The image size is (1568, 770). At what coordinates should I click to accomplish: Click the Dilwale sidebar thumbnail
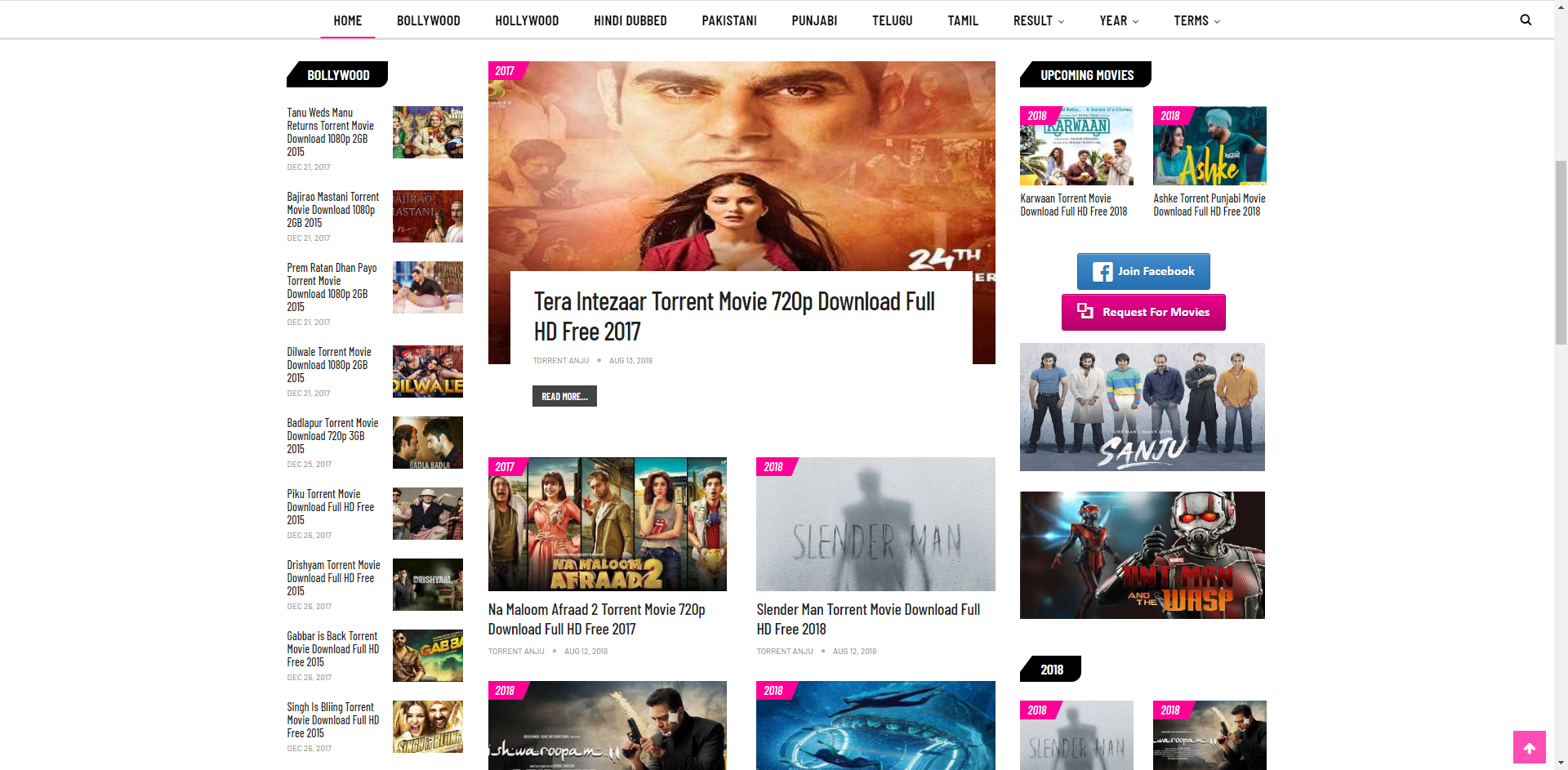(427, 372)
